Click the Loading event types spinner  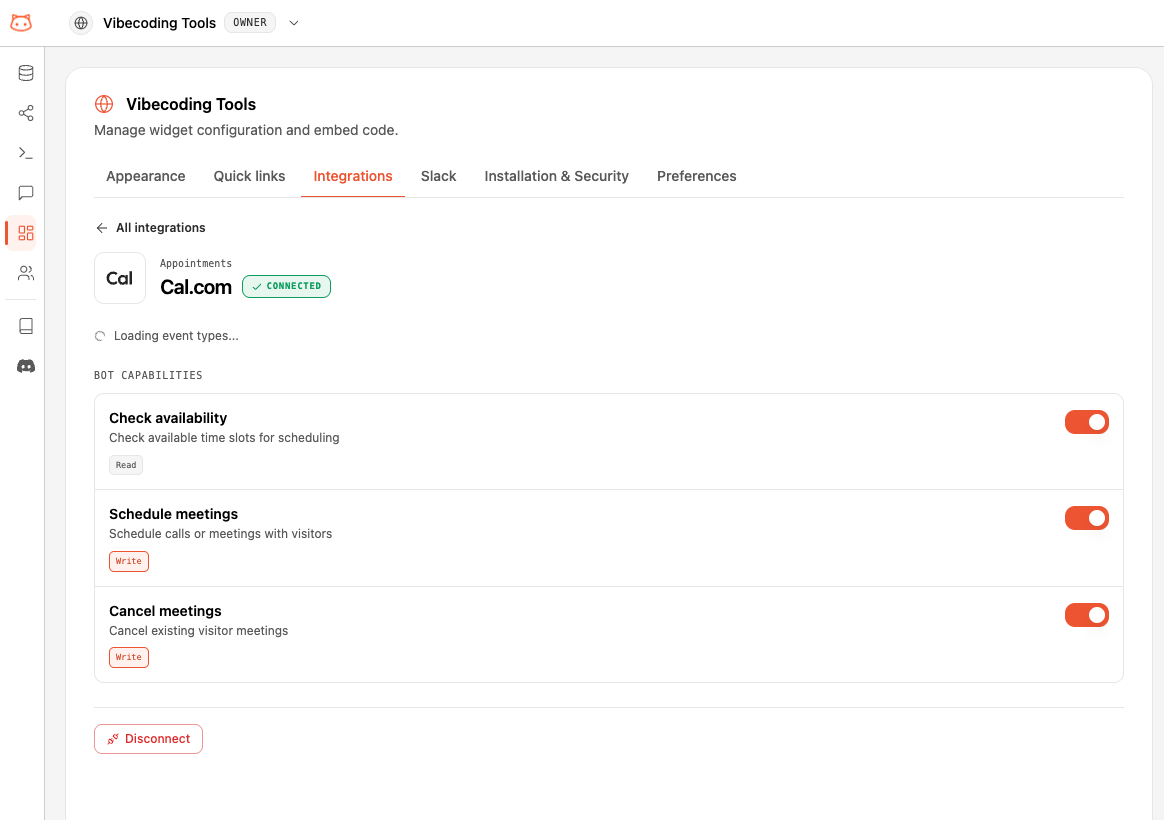pos(100,336)
